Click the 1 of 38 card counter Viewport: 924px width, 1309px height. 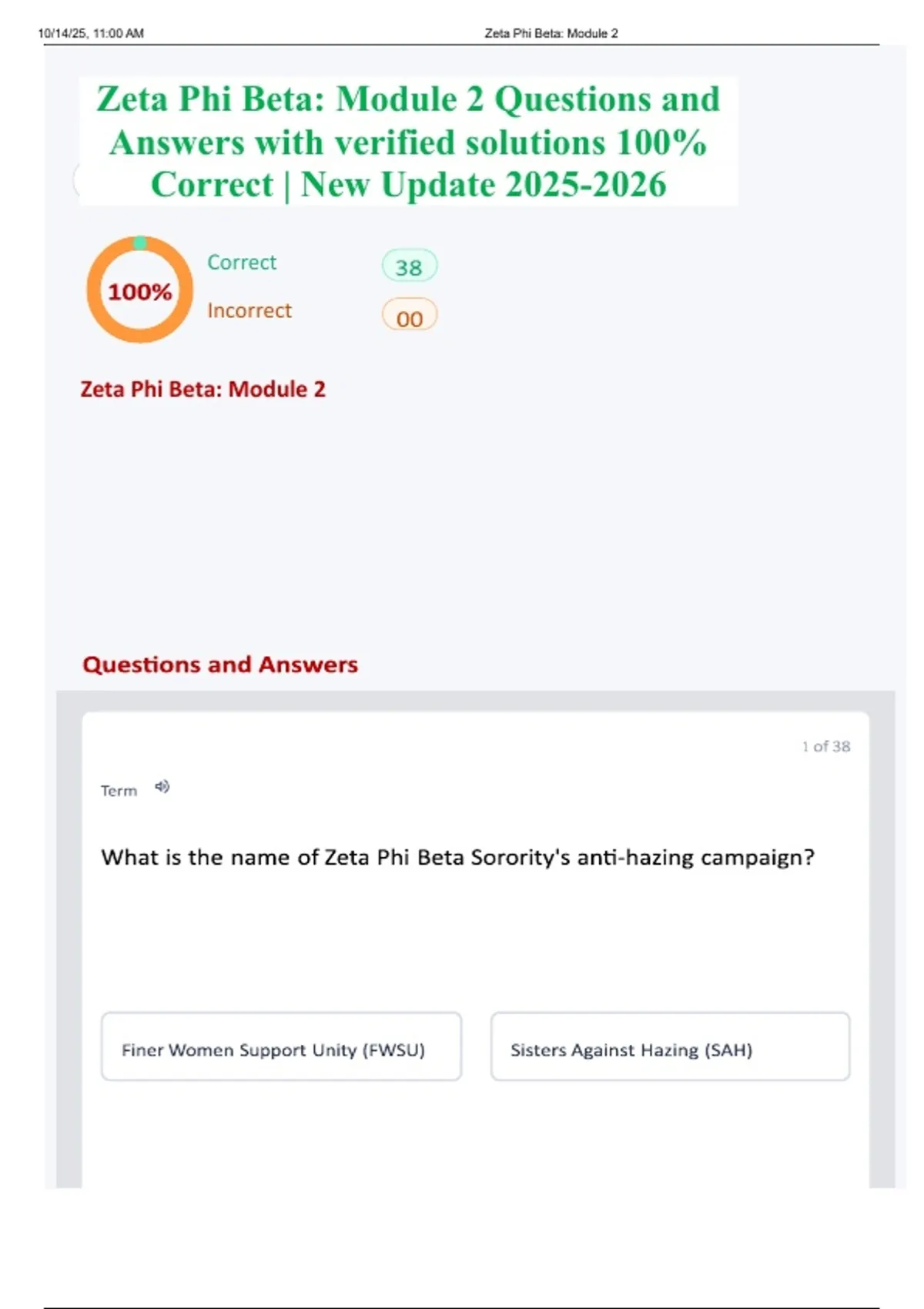pos(825,746)
